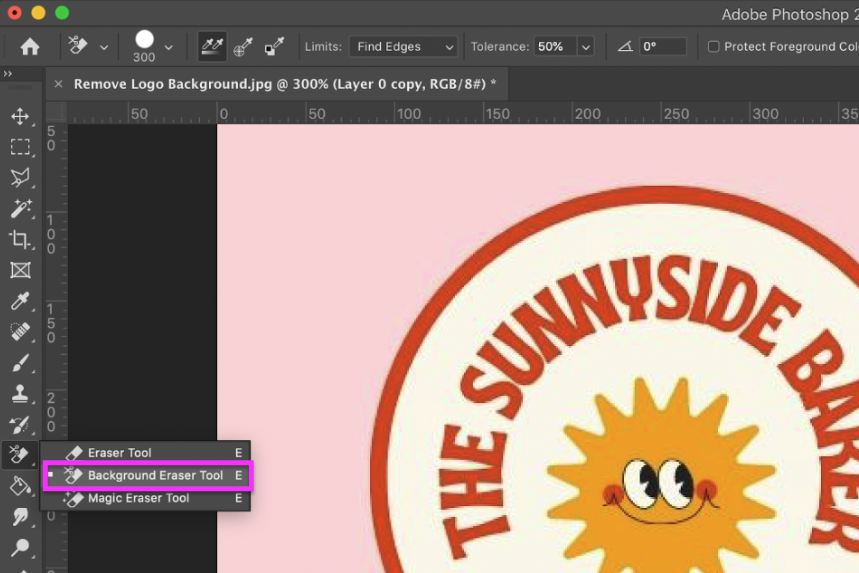Choose Eraser Tool from flyout menu
This screenshot has width=859, height=573.
[x=146, y=452]
